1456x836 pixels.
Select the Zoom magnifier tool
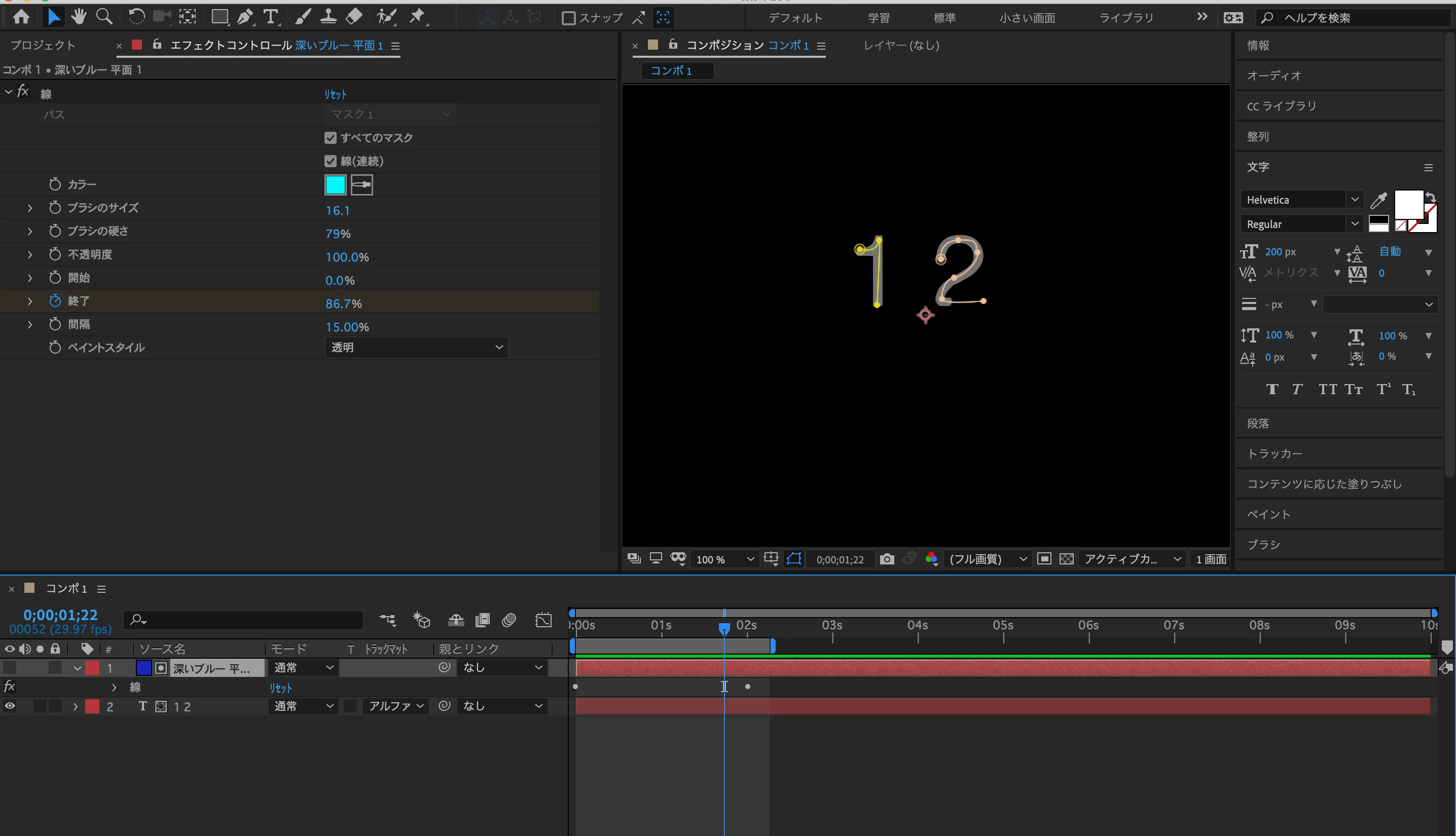click(104, 17)
